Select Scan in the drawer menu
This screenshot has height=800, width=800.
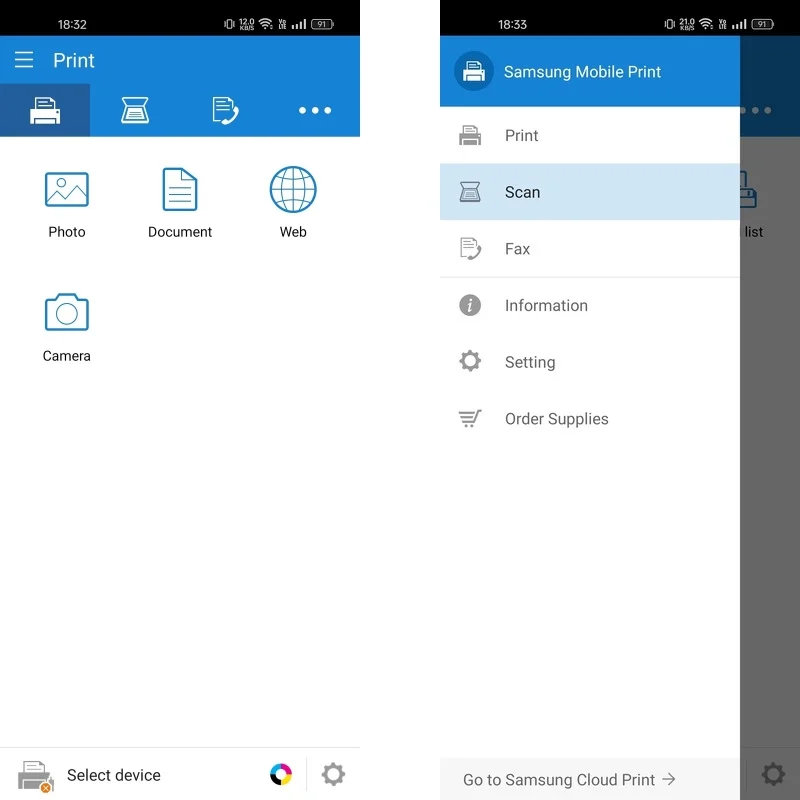point(590,192)
